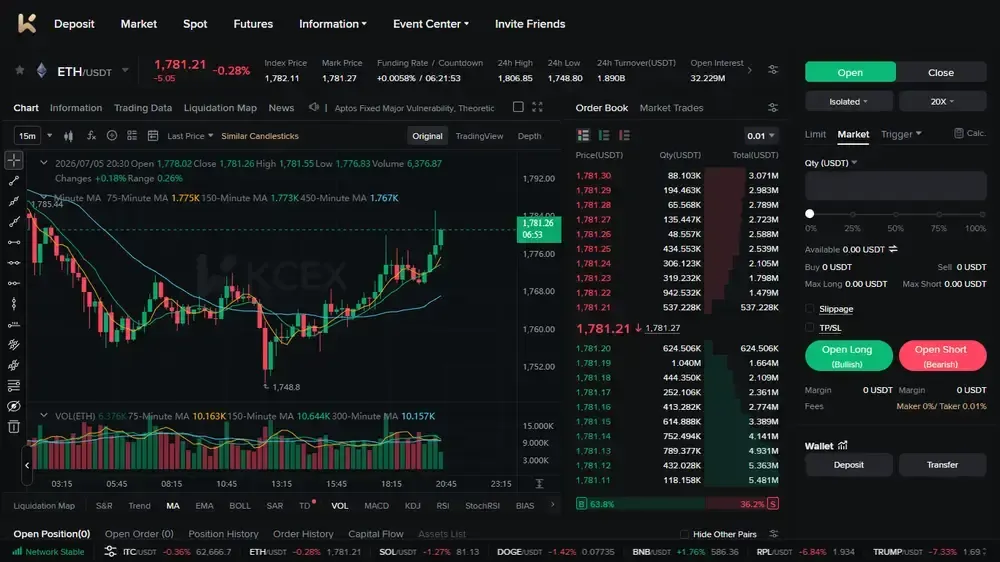The width and height of the screenshot is (1000, 562).
Task: Open the Spot menu item
Action: tap(195, 24)
